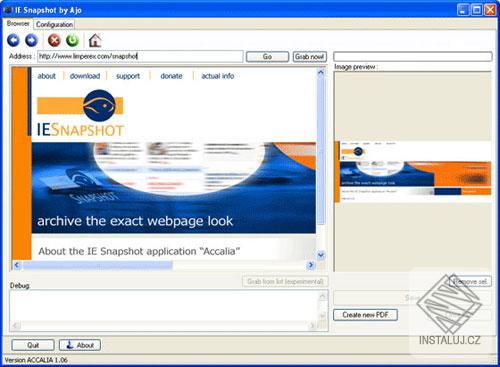
Task: Click into the Address URL field
Action: 140,56
